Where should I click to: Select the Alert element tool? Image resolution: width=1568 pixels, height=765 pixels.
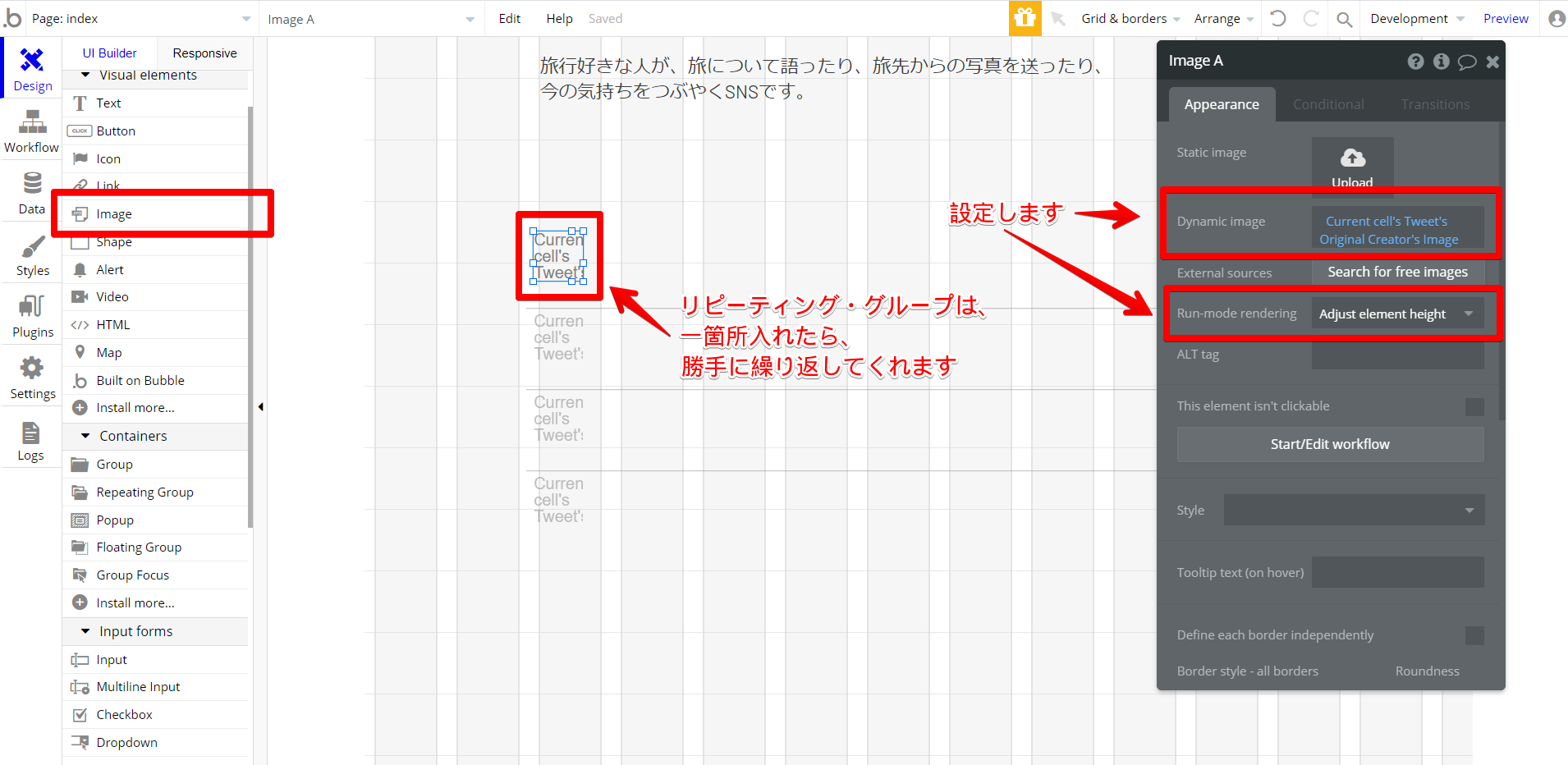pos(155,269)
